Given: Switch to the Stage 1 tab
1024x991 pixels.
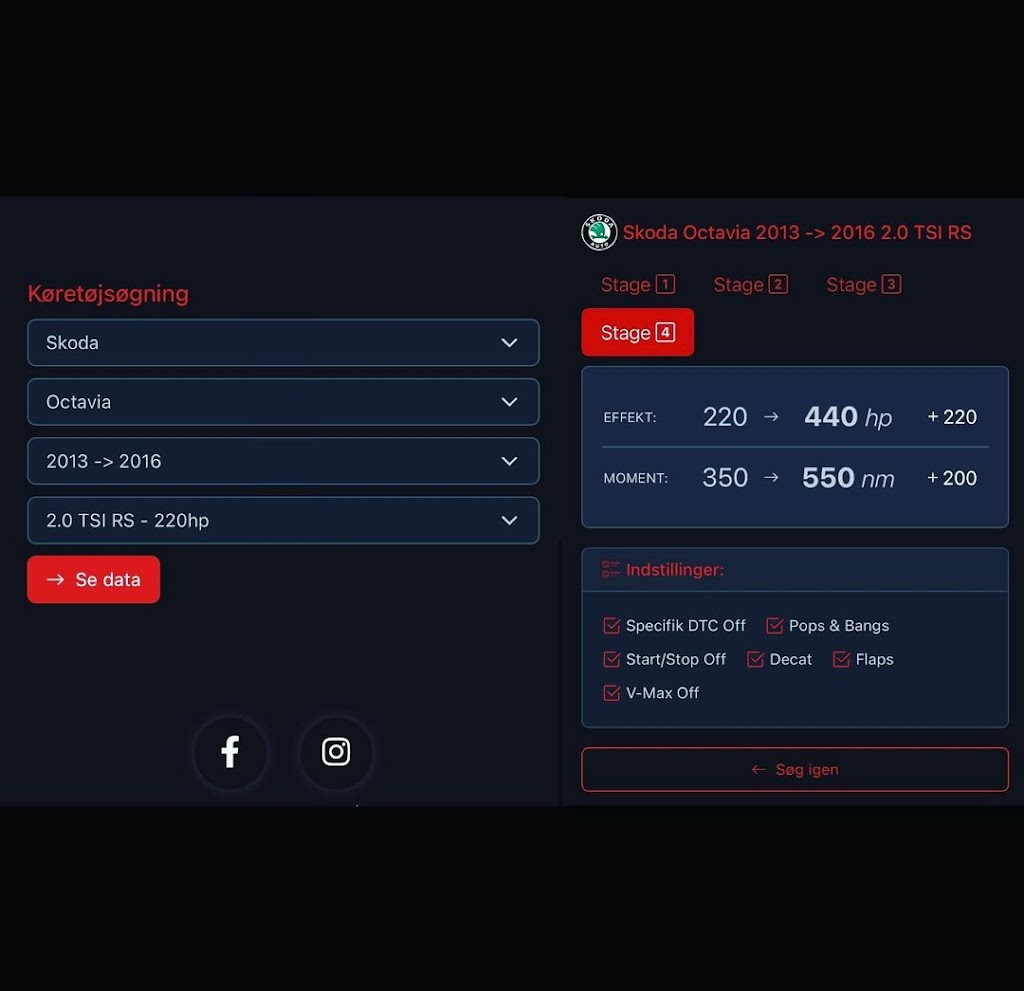Looking at the screenshot, I should [x=637, y=285].
